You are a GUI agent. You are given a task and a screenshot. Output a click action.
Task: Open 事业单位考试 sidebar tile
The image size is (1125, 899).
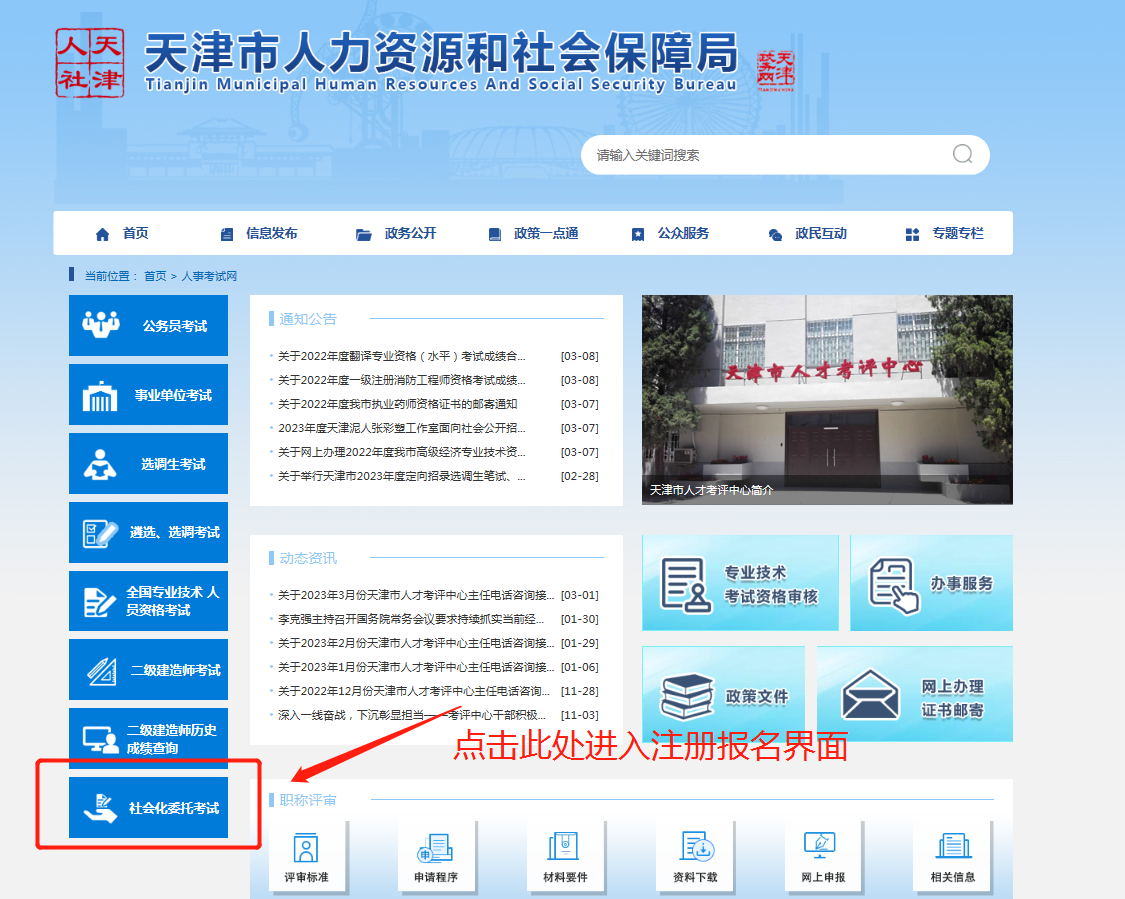(x=148, y=395)
